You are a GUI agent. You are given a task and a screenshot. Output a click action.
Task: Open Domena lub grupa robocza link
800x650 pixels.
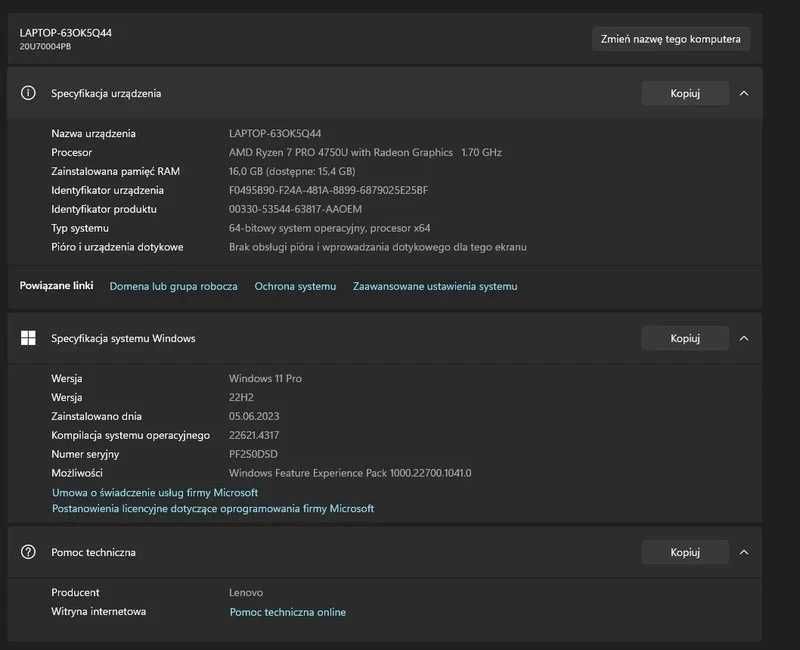173,286
